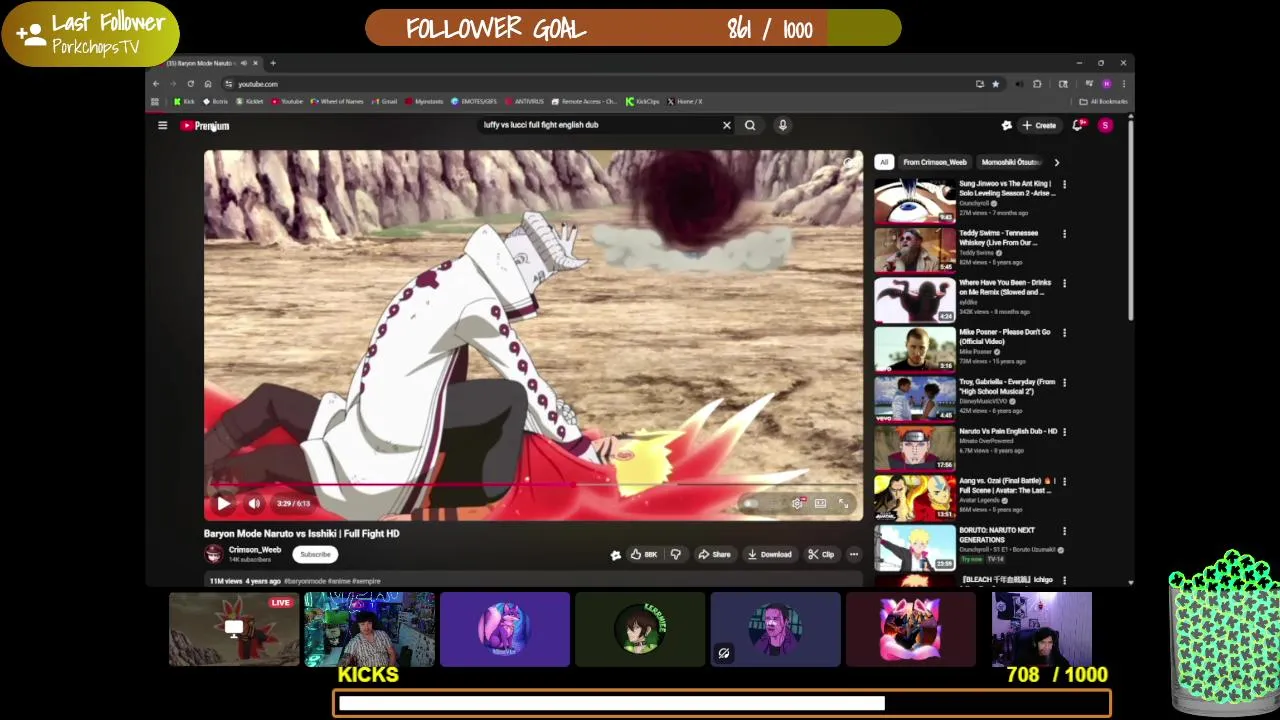This screenshot has width=1280, height=720.
Task: Open options for Sung Jinwoo video
Action: point(1064,184)
